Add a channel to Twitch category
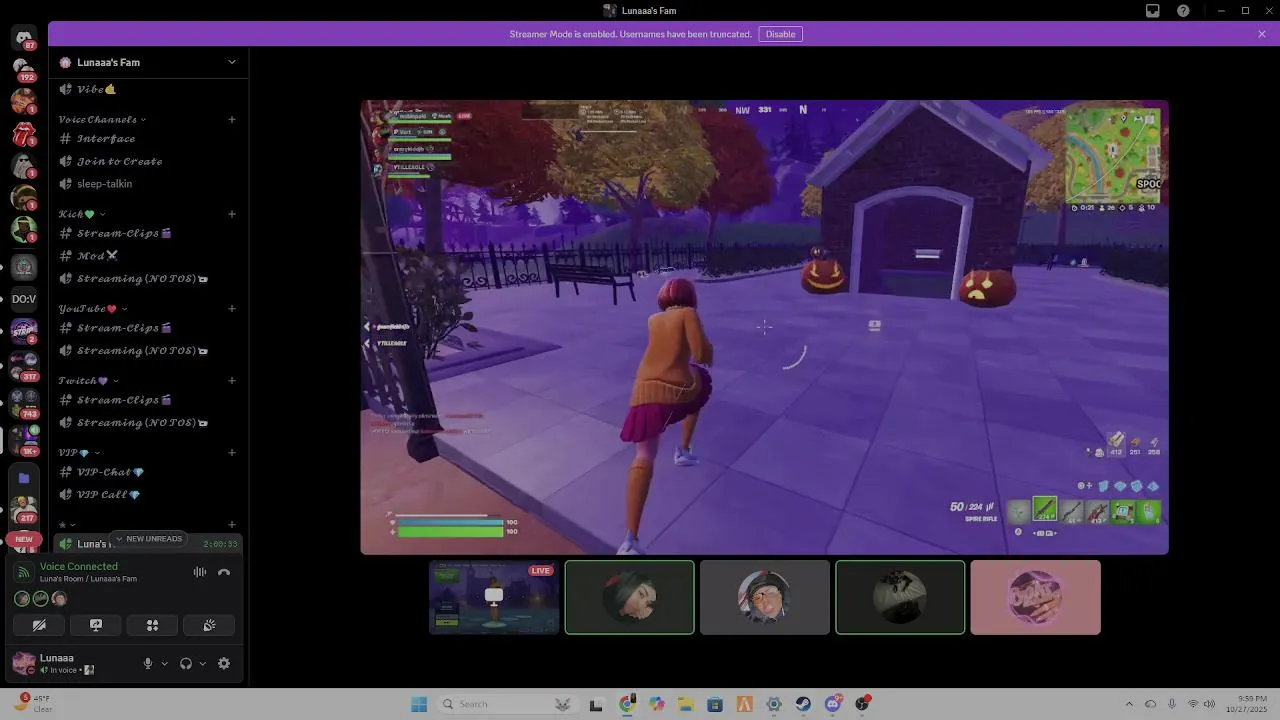1280x720 pixels. [x=232, y=381]
